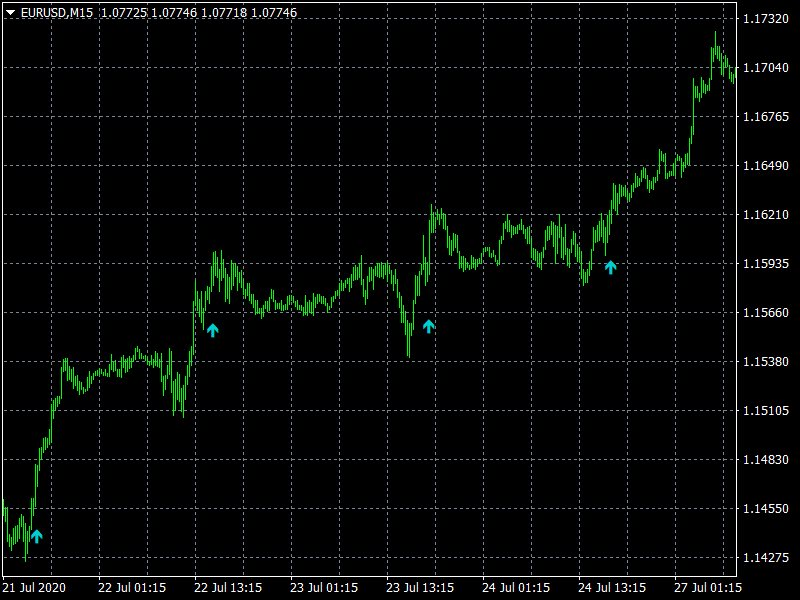Click the 22 Jul 01:15 time label
Viewport: 800px width, 600px height.
pos(132,587)
